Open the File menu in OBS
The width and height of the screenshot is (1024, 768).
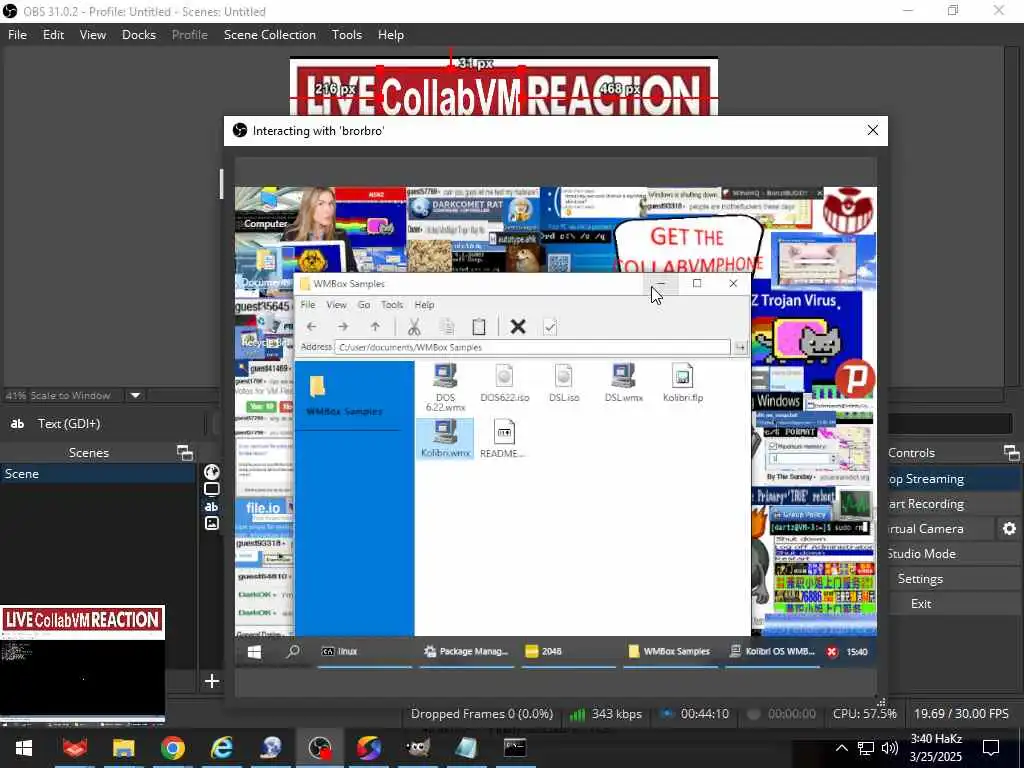click(18, 35)
